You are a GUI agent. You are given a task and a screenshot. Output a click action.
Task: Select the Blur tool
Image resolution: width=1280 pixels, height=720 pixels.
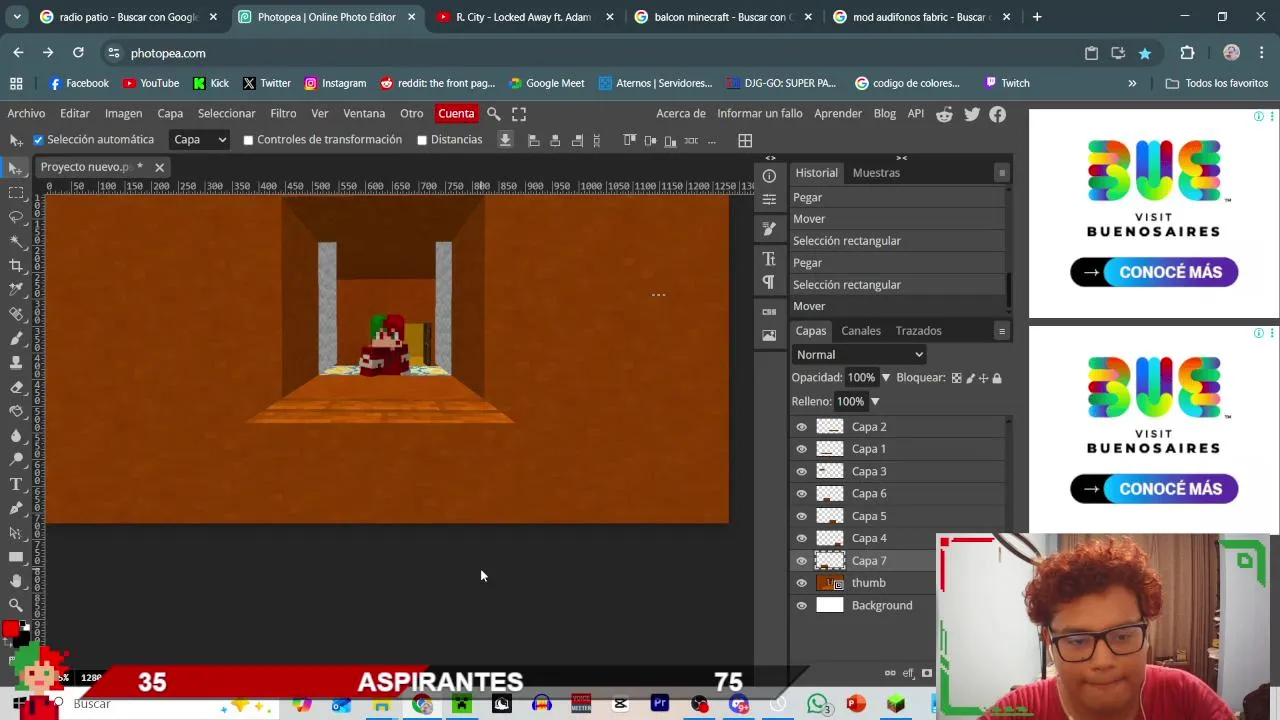(x=16, y=435)
